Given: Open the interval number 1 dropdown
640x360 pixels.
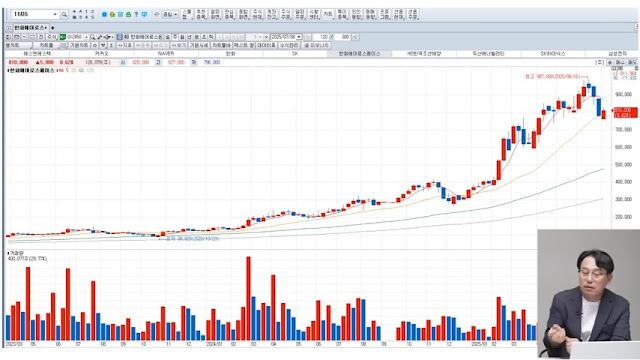Looking at the screenshot, I should coord(260,37).
